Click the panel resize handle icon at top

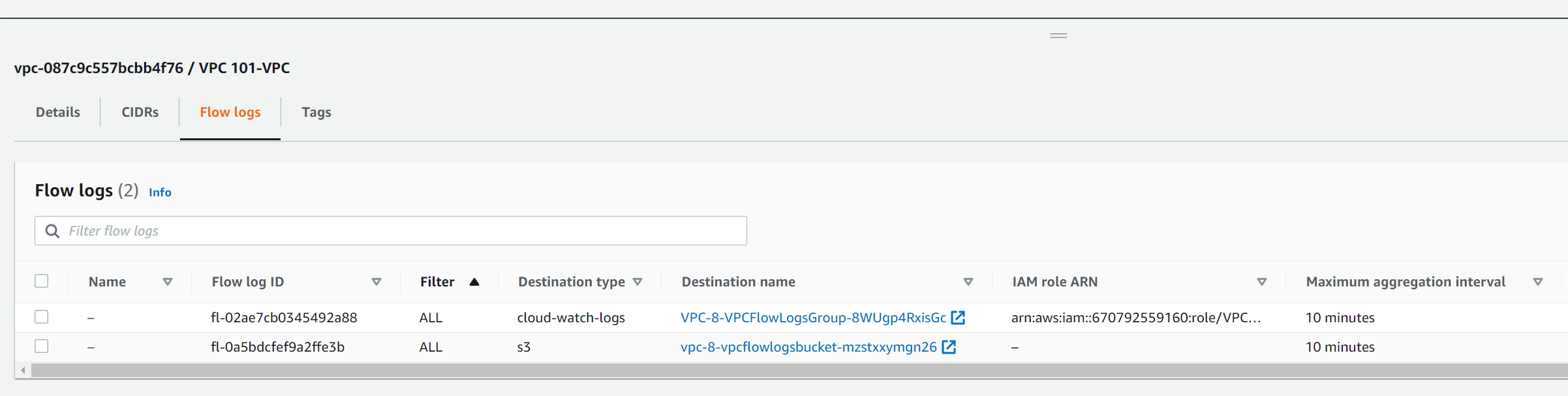pos(1058,35)
